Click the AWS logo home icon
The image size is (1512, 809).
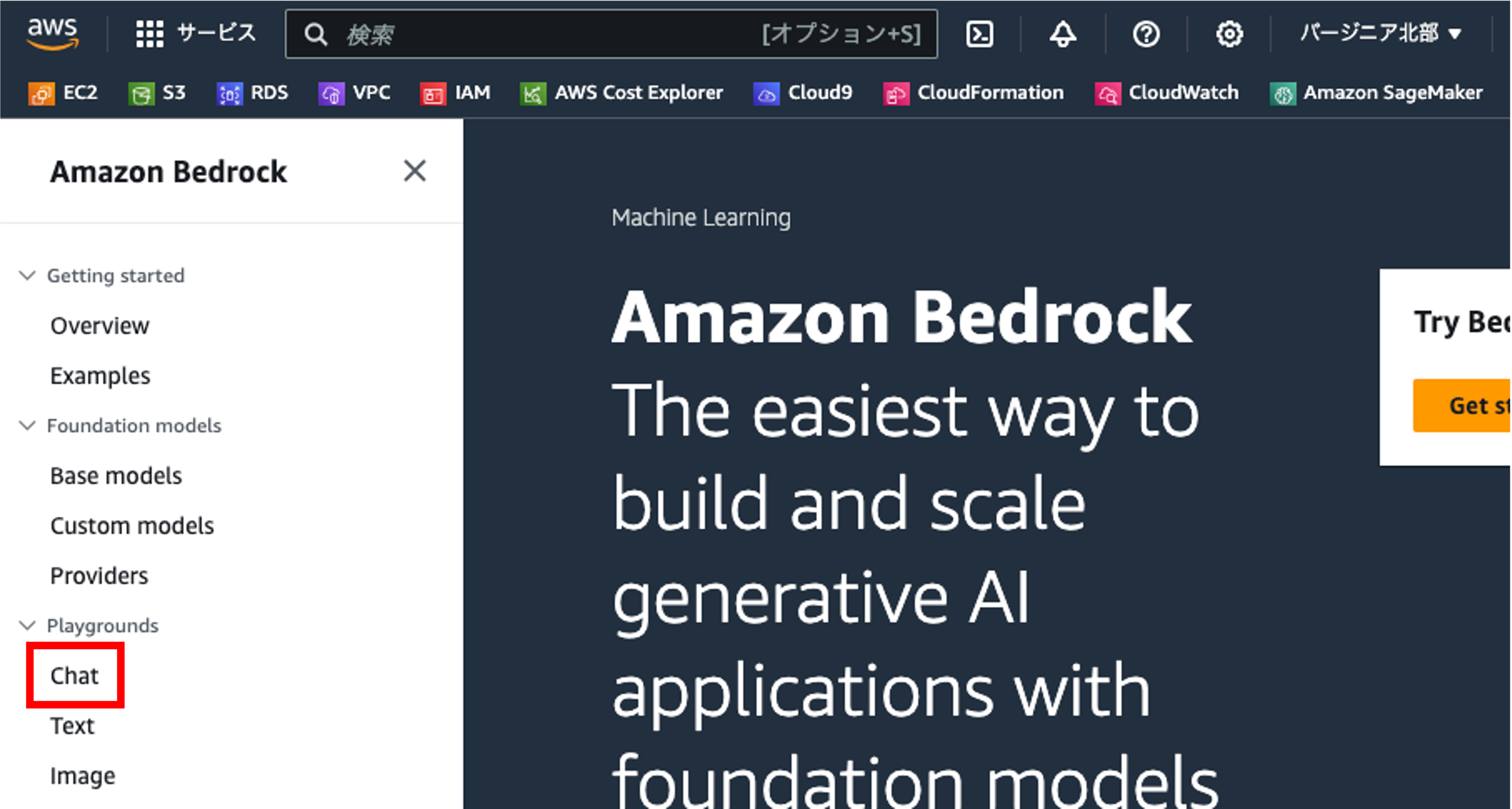pos(53,33)
